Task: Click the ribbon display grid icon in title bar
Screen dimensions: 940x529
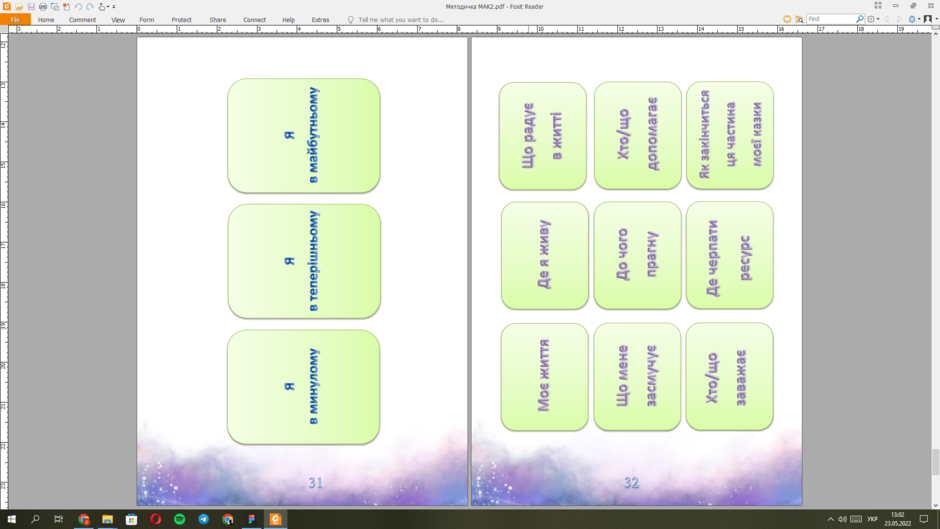Action: [878, 5]
